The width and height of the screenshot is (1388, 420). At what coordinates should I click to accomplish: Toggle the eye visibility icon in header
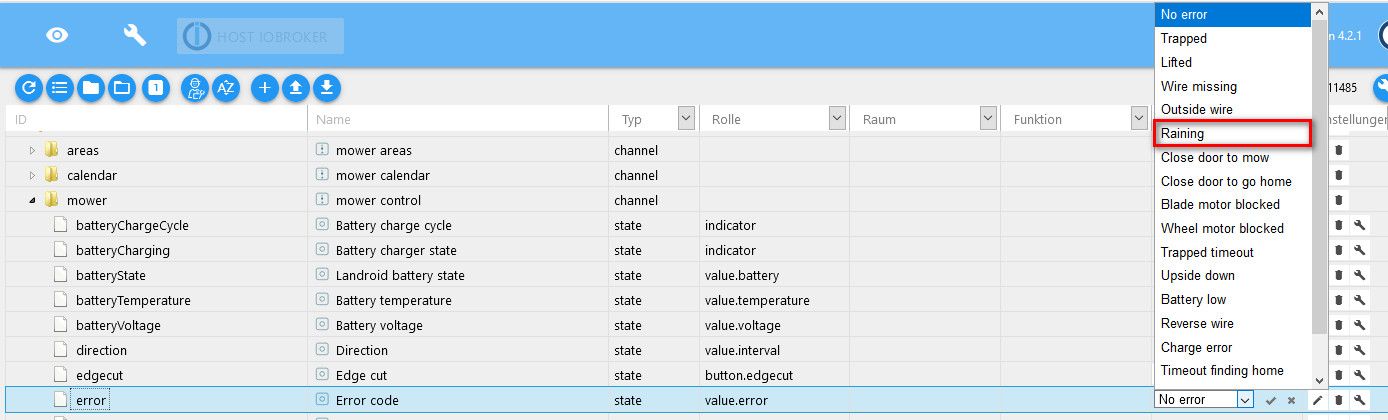[58, 35]
